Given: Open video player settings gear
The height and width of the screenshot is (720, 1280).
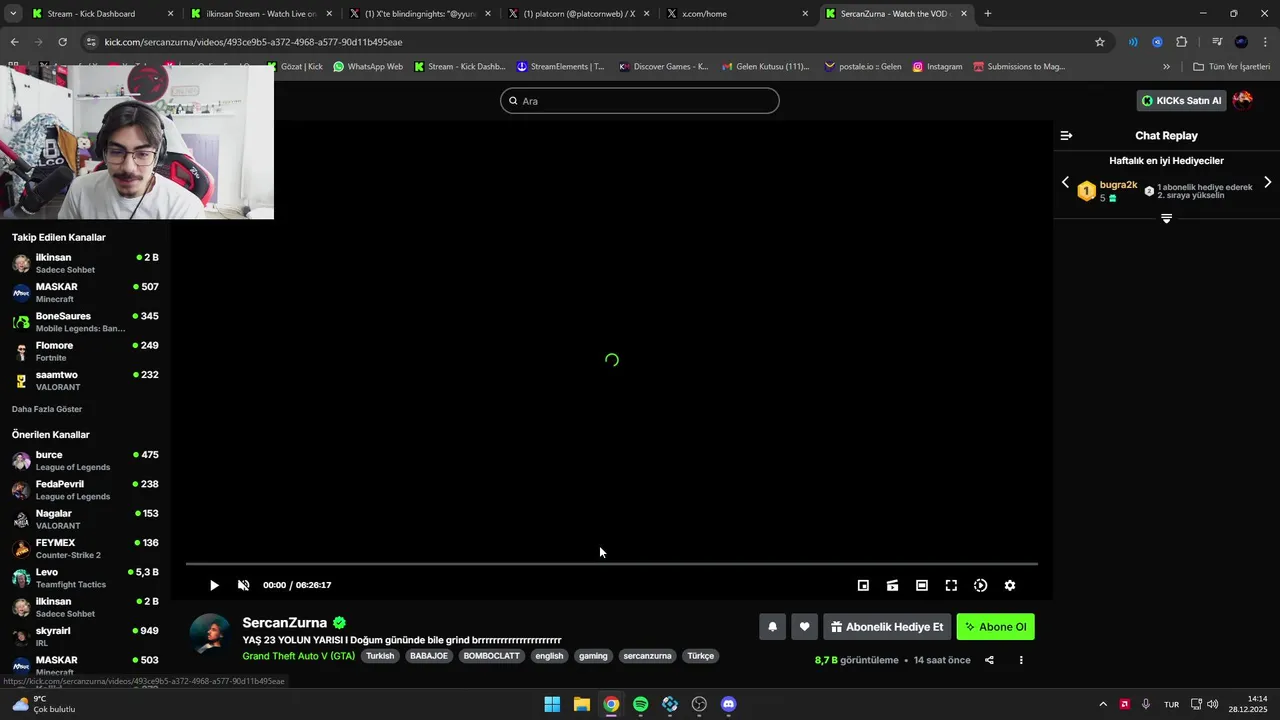Looking at the screenshot, I should 1010,585.
